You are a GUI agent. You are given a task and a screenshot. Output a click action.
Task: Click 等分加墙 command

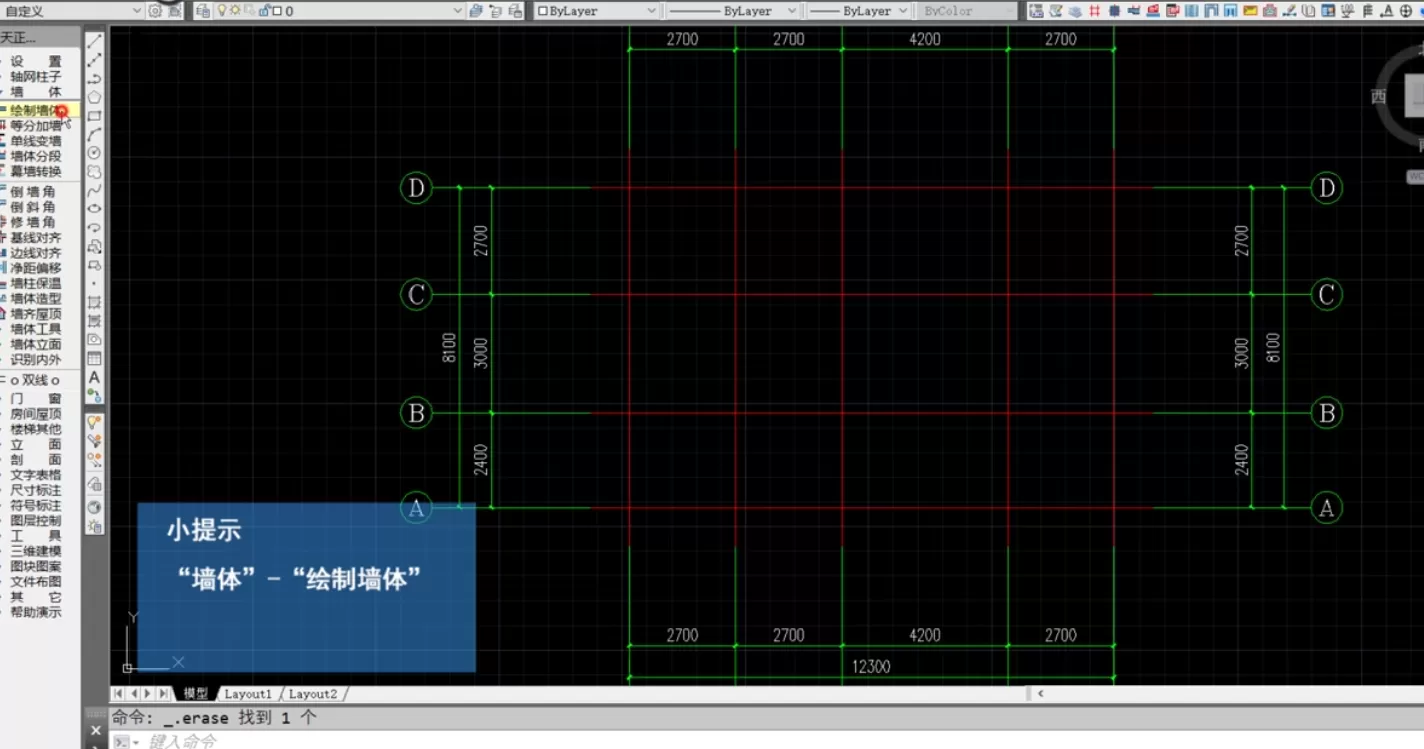pyautogui.click(x=36, y=125)
